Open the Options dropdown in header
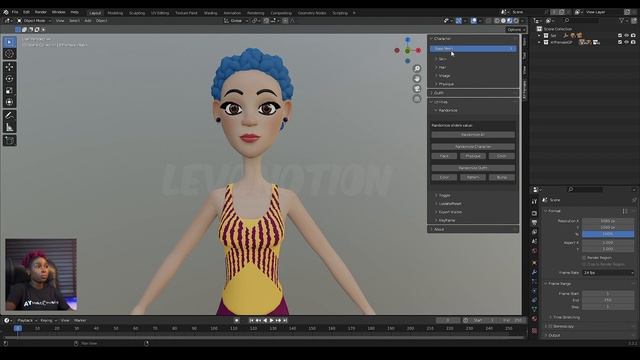Viewport: 640px width, 360px height. pos(516,30)
